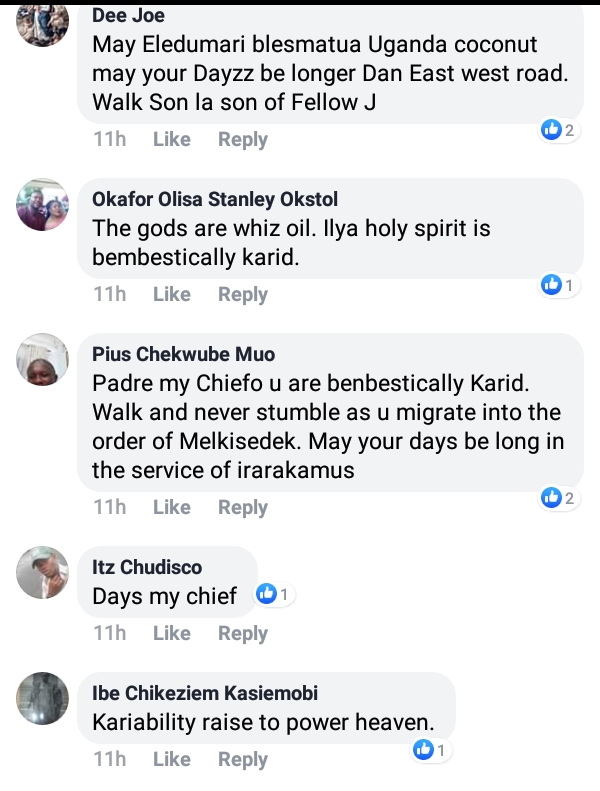The width and height of the screenshot is (600, 791).
Task: Open Pius Chekwube Muo's profile picture
Action: point(43,361)
